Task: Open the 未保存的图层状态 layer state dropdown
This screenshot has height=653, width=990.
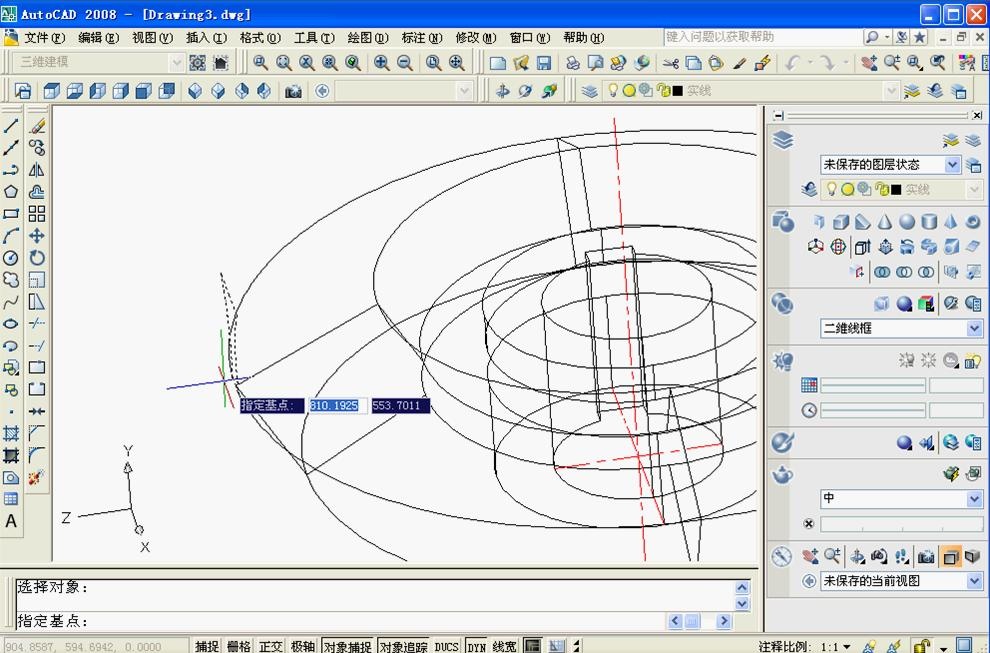Action: 952,165
